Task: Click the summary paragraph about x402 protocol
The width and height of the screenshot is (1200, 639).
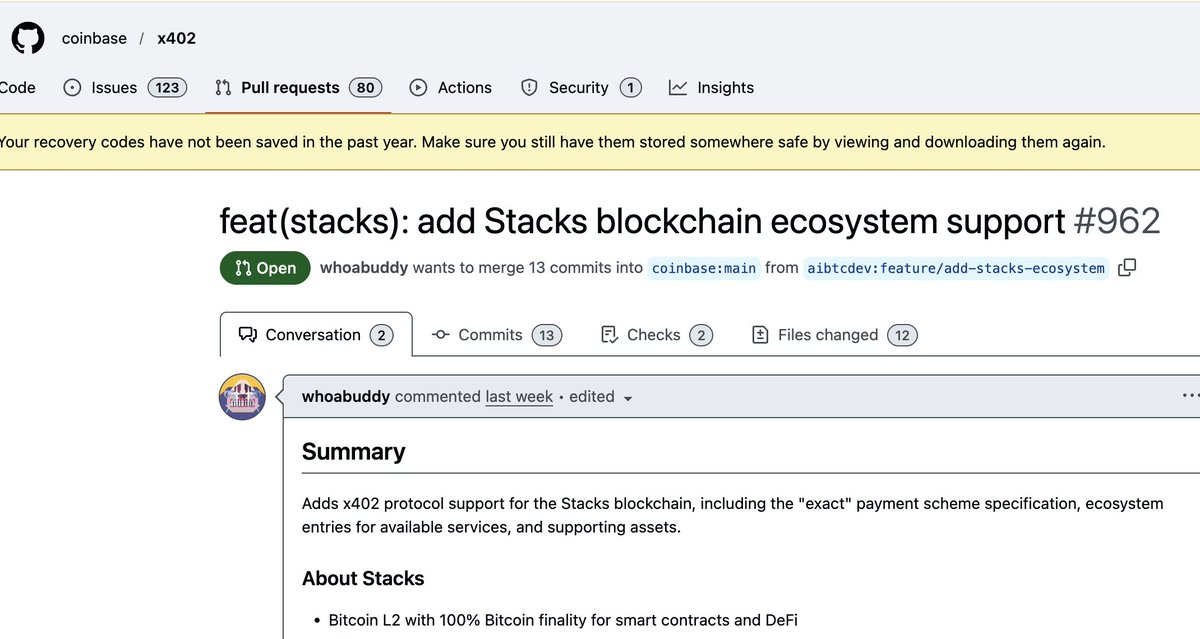Action: (733, 515)
